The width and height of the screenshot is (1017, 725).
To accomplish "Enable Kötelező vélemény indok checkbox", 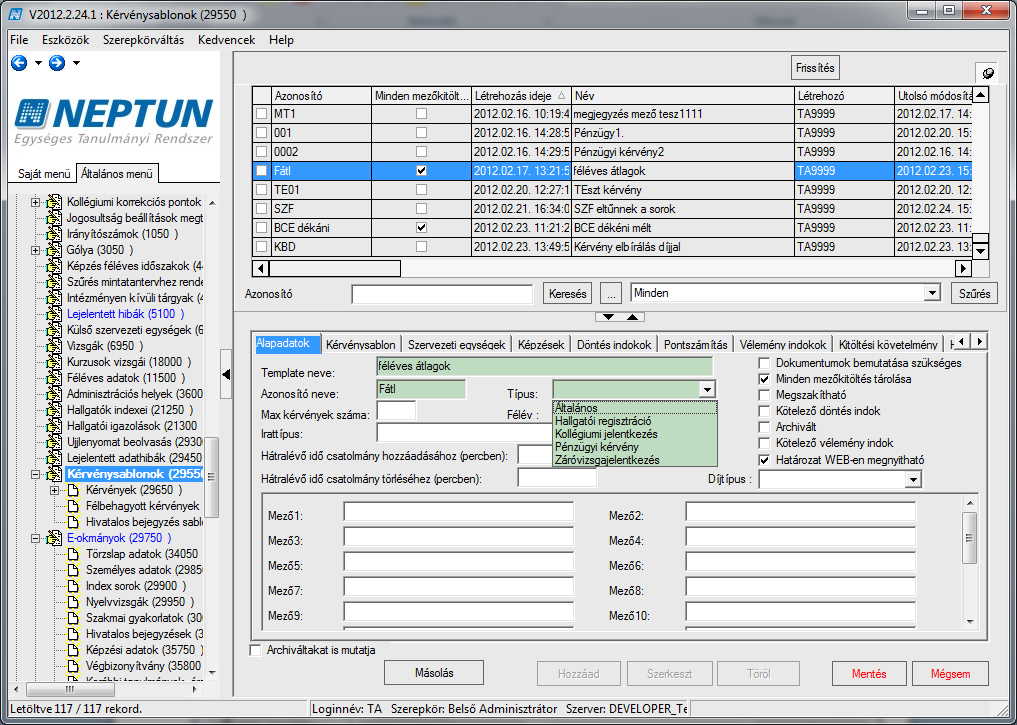I will pos(764,444).
